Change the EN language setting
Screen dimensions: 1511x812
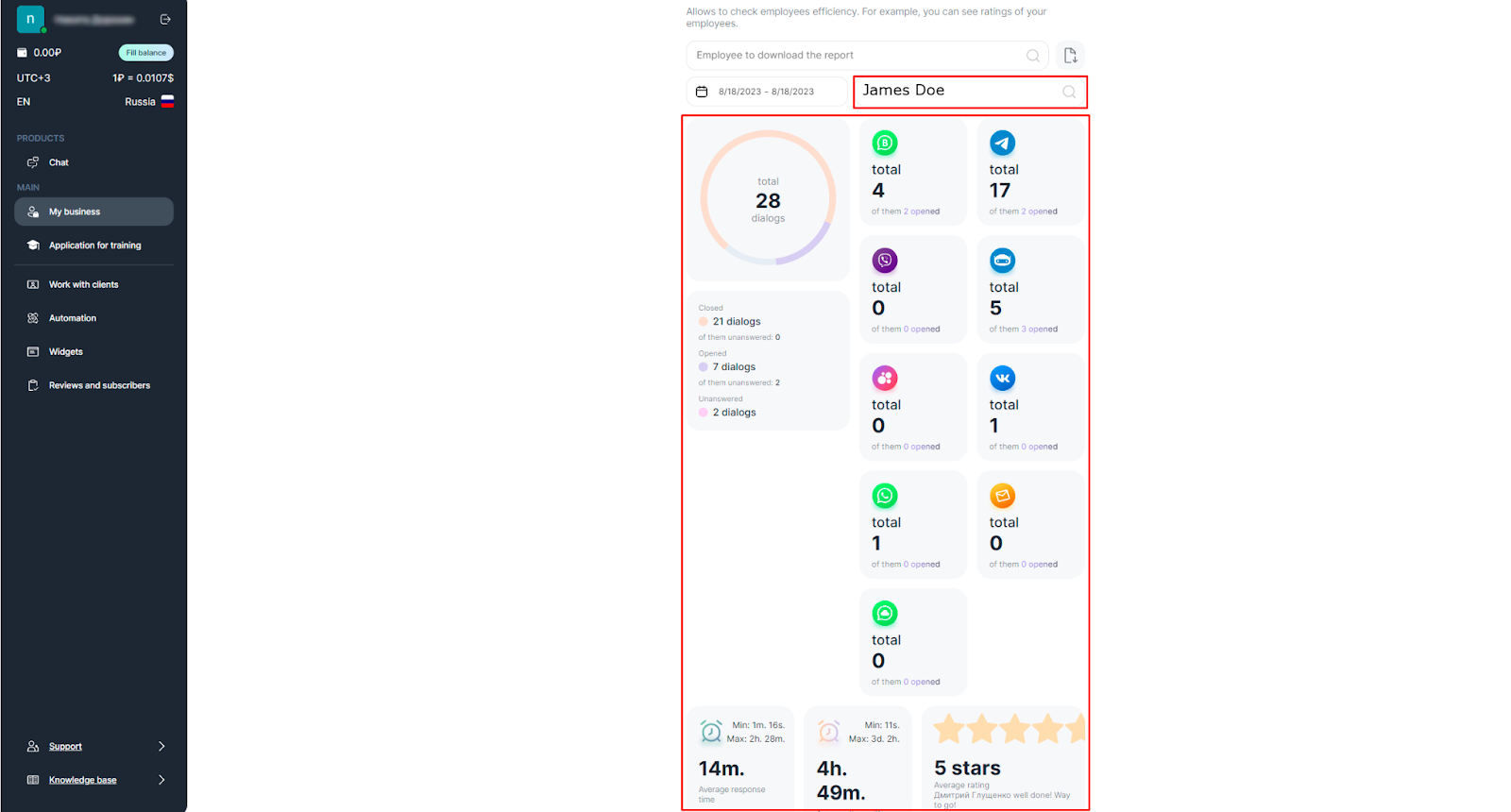[x=24, y=102]
